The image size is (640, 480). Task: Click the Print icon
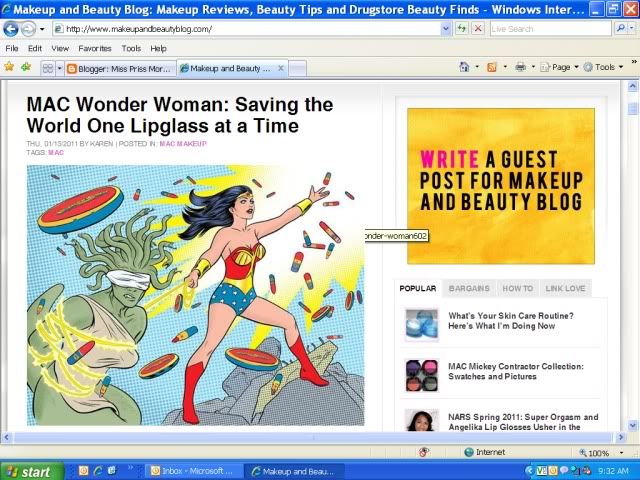[x=520, y=67]
